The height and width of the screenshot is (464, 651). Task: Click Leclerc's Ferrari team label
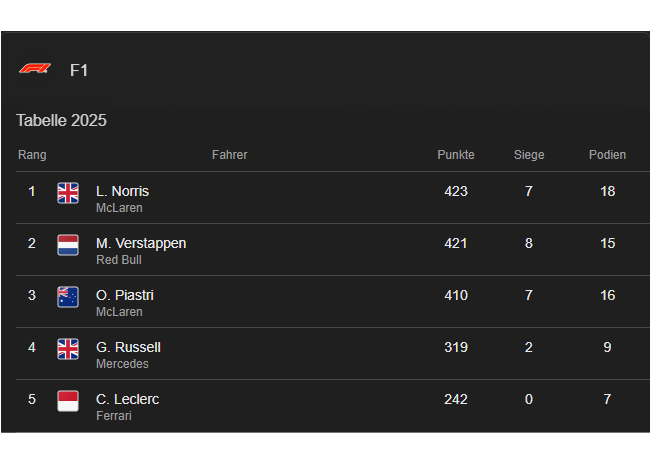tap(114, 416)
